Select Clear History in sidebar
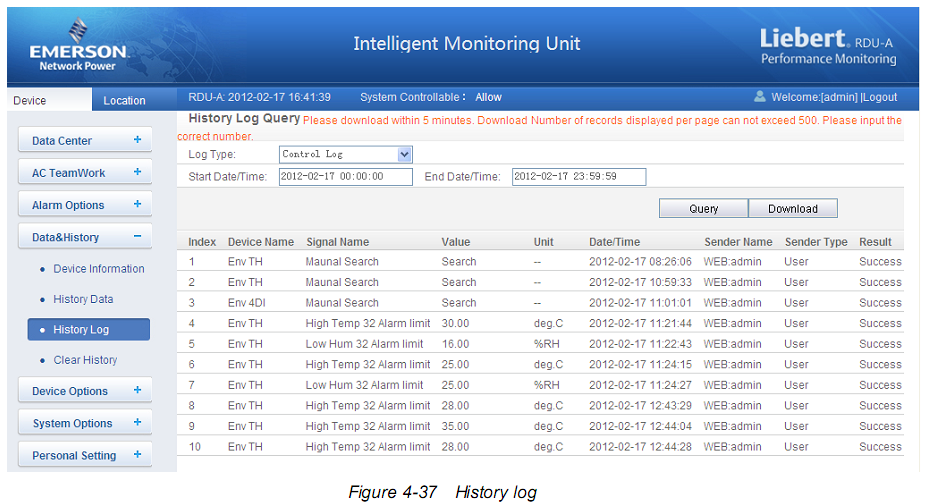This screenshot has height=503, width=926. [85, 360]
